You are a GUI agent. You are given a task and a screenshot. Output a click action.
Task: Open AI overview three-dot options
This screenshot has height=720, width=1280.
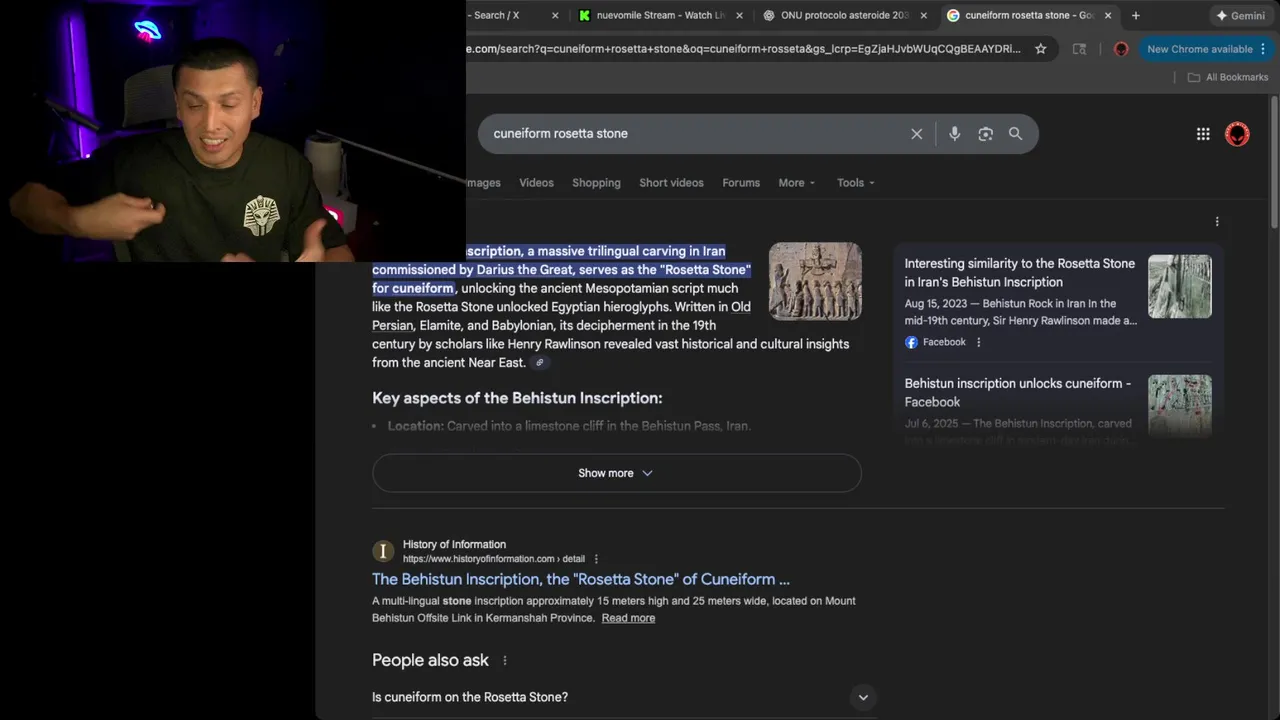pyautogui.click(x=1217, y=222)
